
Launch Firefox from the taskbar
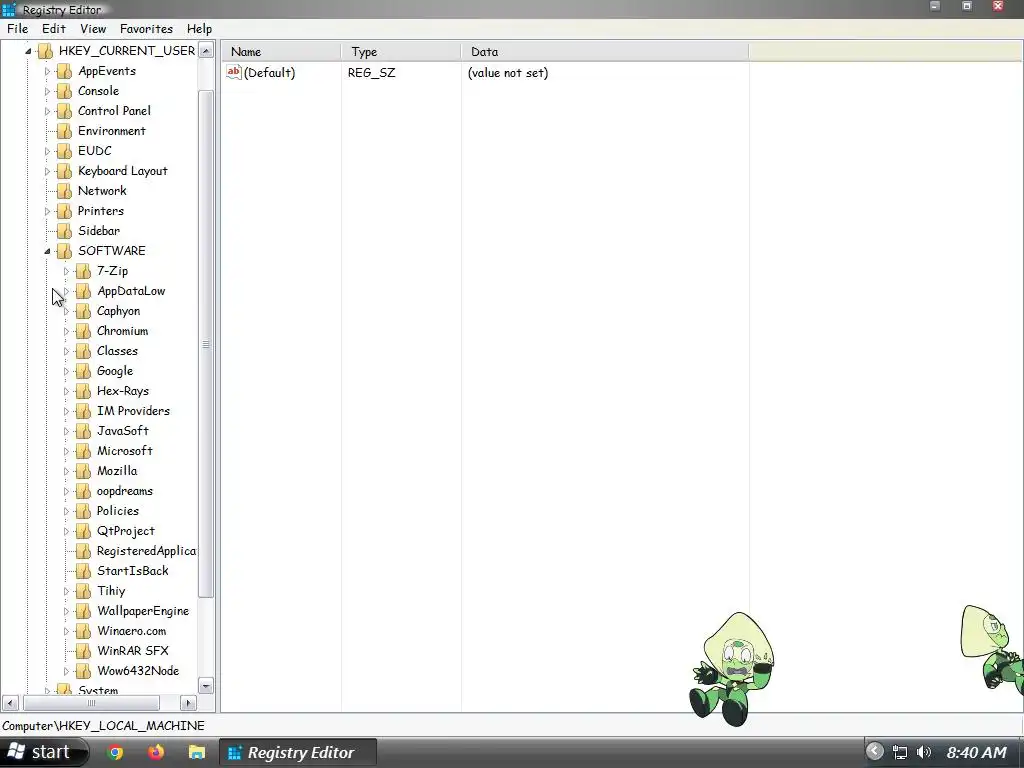point(156,752)
